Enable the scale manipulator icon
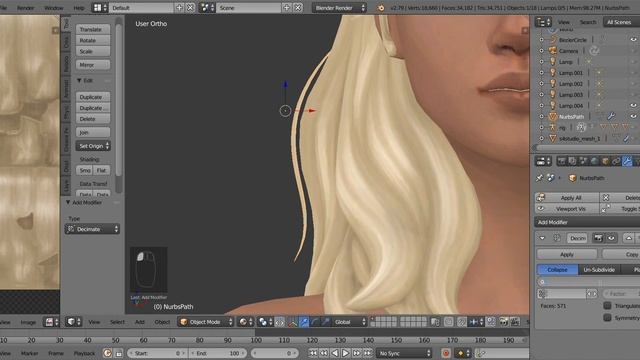640x360 pixels. click(x=325, y=322)
